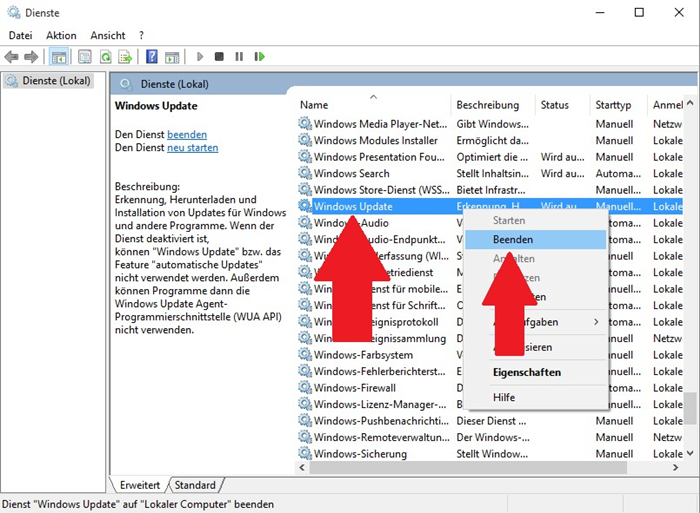Select the Windows Update service row
This screenshot has width=700, height=513.
(x=490, y=206)
